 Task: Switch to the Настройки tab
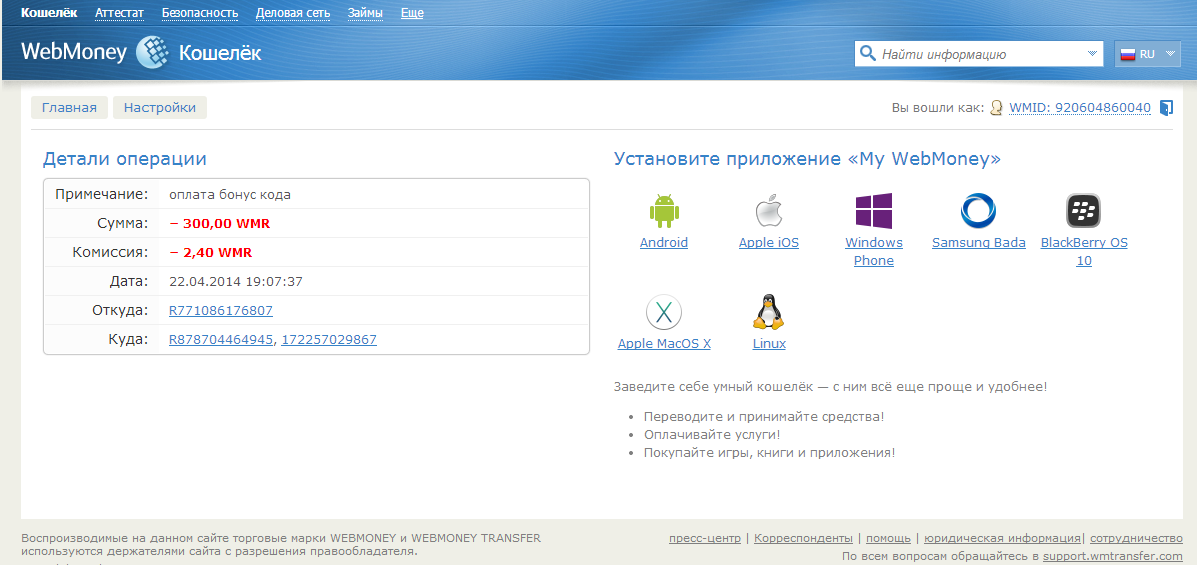point(160,108)
